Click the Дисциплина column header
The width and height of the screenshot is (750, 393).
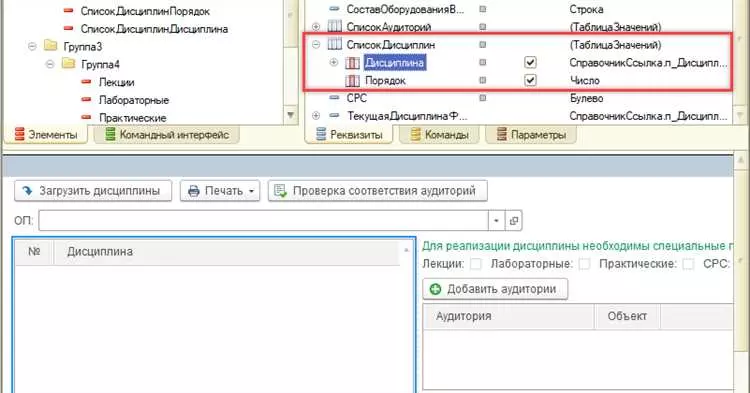227,252
